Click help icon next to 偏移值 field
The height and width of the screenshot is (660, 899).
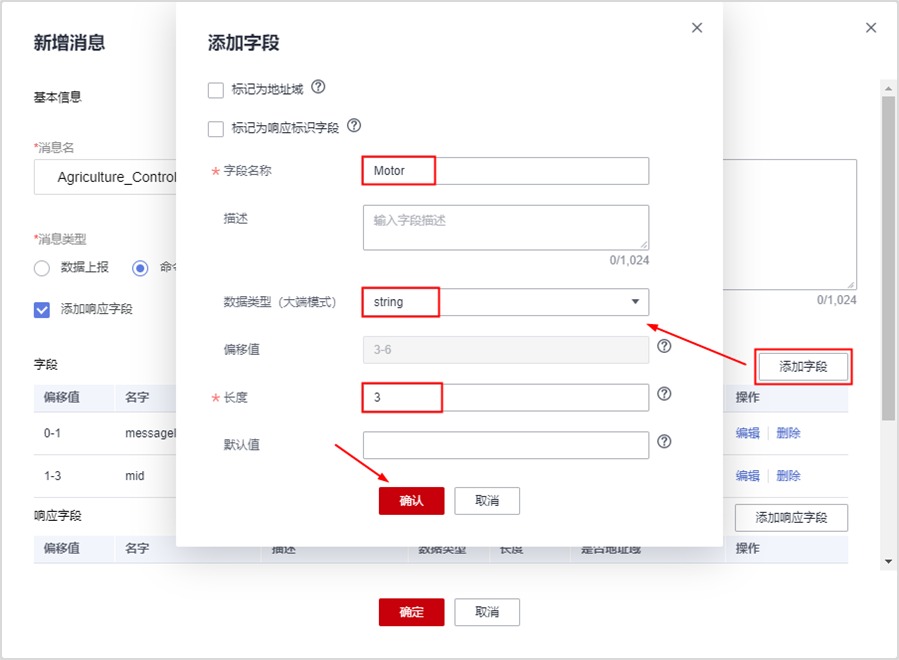coord(664,347)
